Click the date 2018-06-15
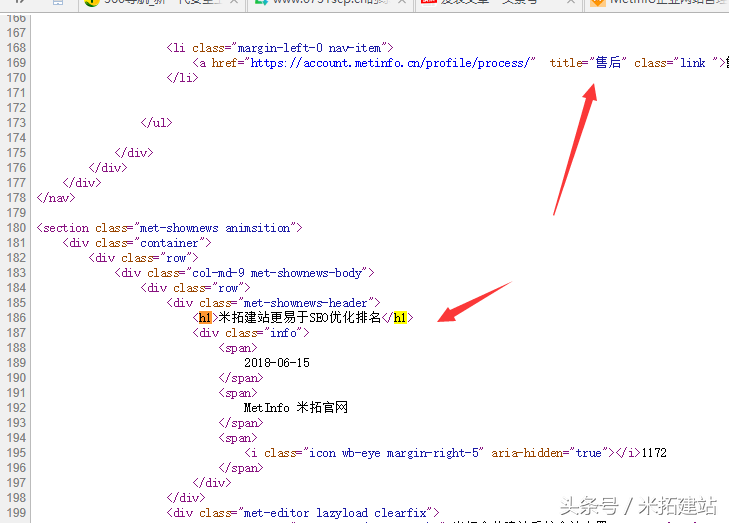Image resolution: width=729 pixels, height=523 pixels. coord(277,363)
